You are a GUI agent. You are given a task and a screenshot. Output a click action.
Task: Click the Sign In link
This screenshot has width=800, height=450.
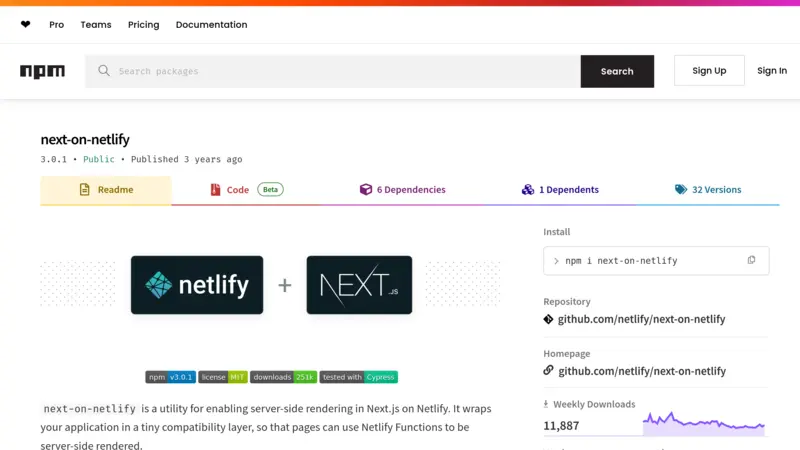771,70
